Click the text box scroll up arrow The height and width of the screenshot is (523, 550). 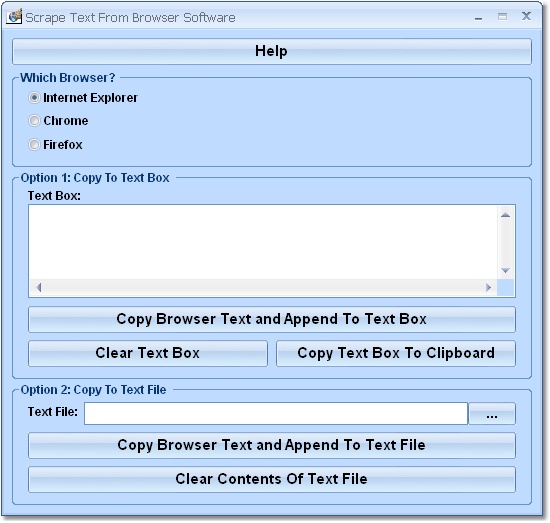point(505,215)
